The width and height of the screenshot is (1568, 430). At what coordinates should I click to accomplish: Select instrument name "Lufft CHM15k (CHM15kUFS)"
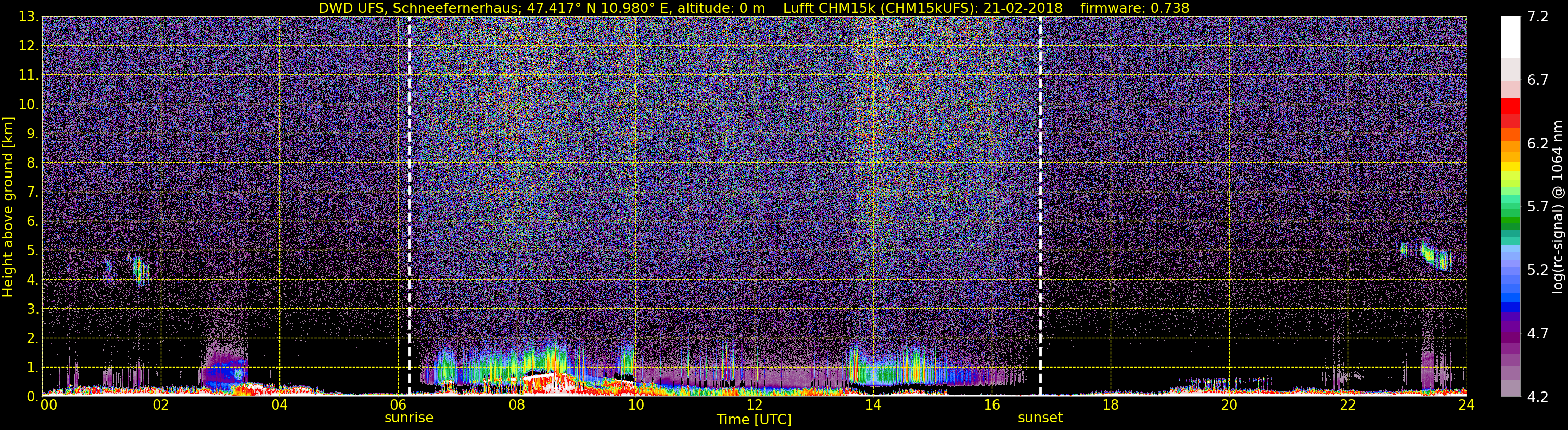(x=881, y=8)
